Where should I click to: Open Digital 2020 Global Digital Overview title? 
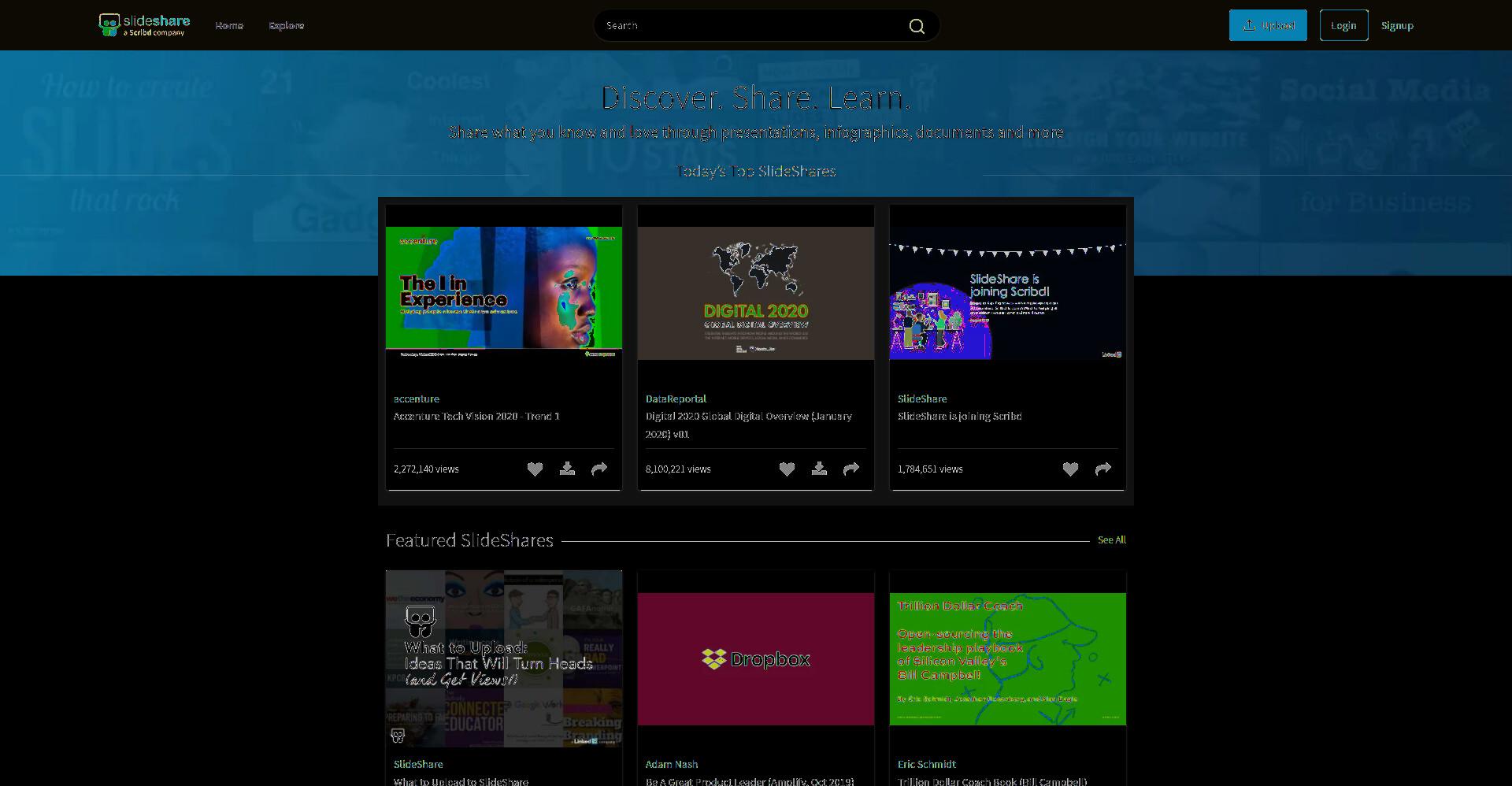pyautogui.click(x=749, y=425)
